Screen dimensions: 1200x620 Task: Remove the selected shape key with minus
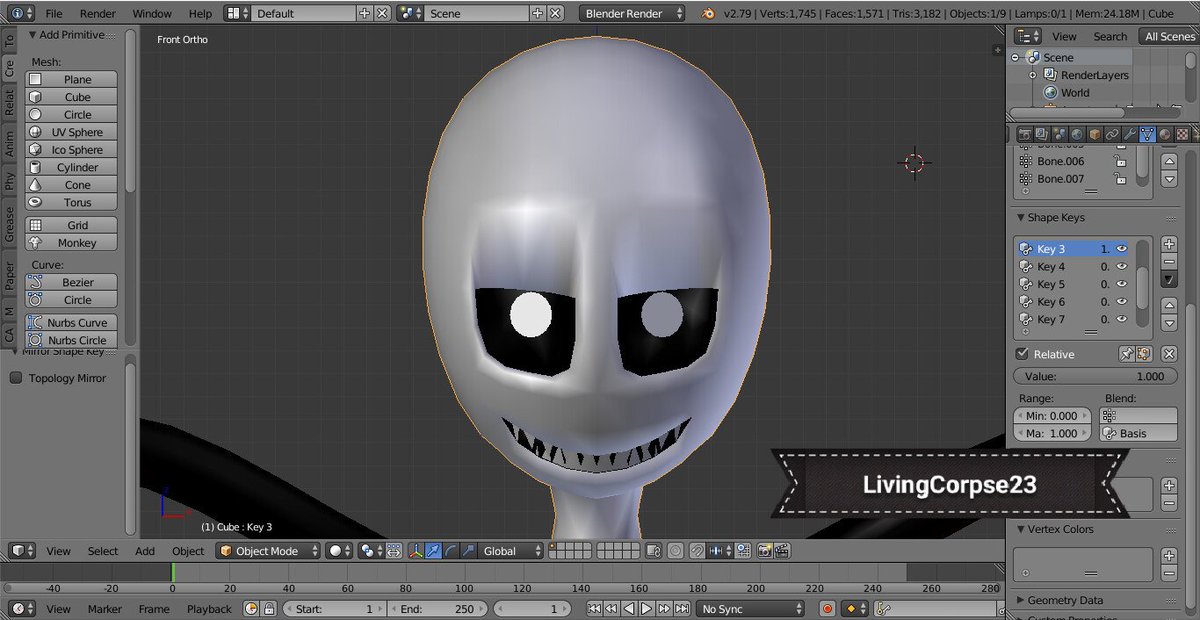coord(1169,262)
